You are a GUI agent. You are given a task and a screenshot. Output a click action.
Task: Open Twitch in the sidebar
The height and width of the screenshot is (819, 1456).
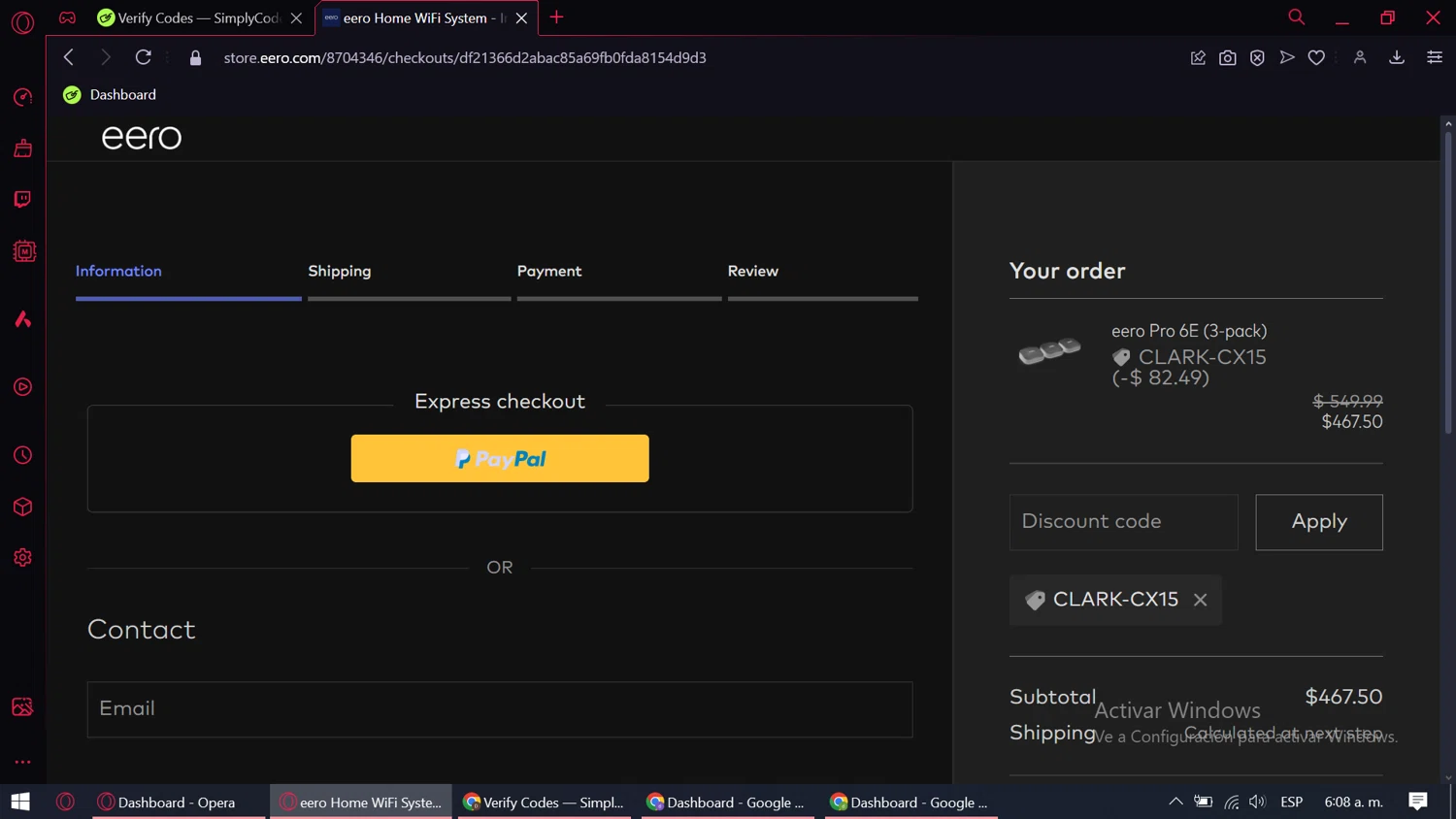[22, 200]
